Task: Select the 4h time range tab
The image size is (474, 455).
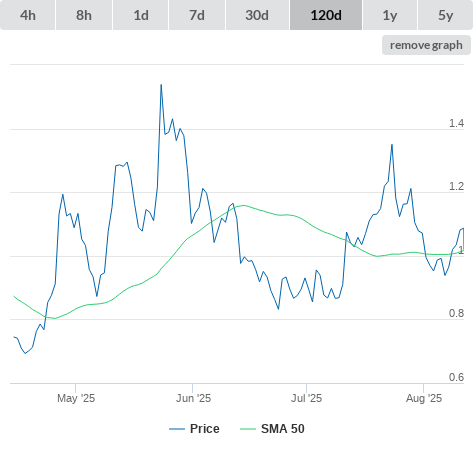Action: coord(28,15)
